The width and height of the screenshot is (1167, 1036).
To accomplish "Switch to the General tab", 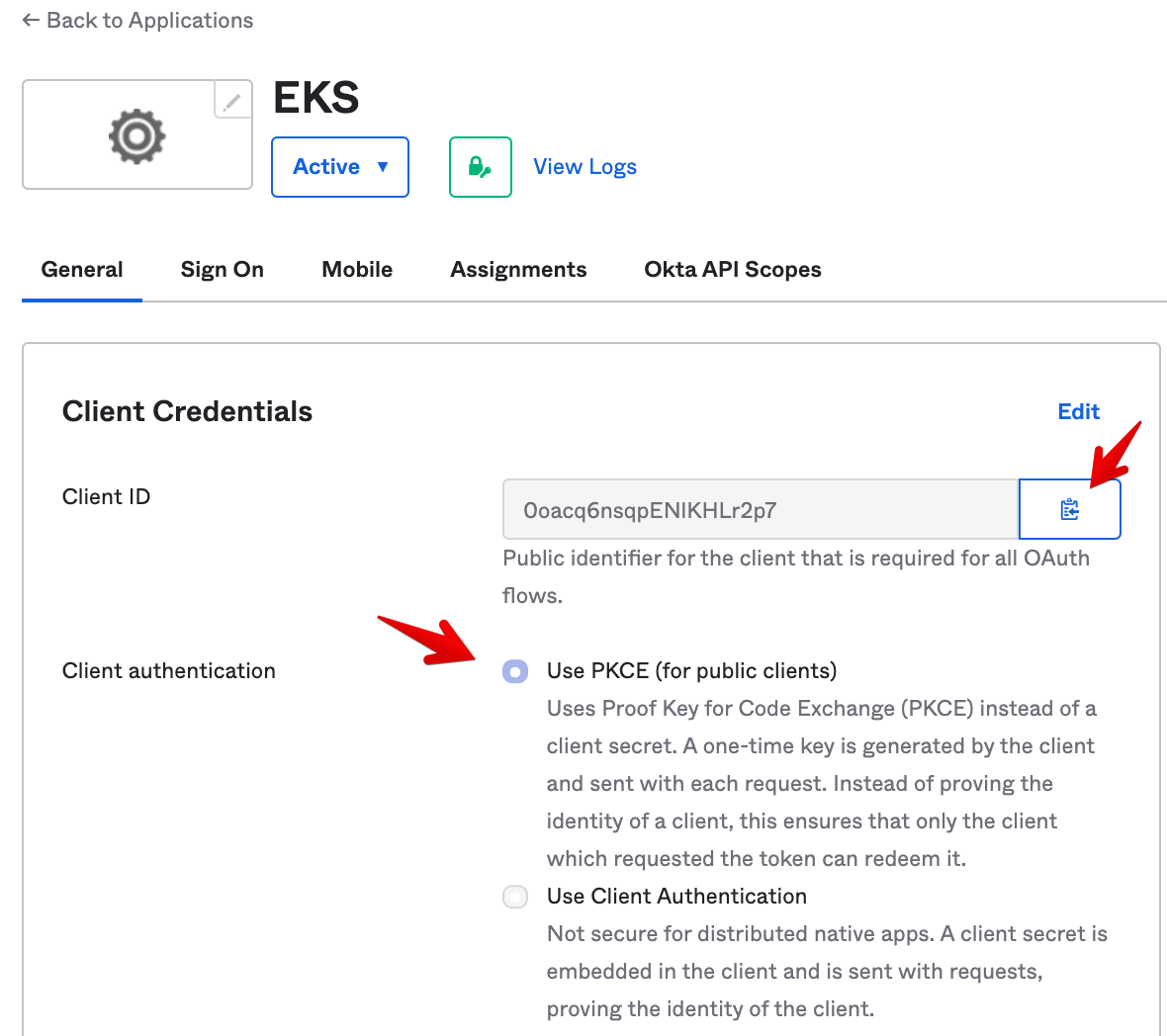I will coord(82,270).
